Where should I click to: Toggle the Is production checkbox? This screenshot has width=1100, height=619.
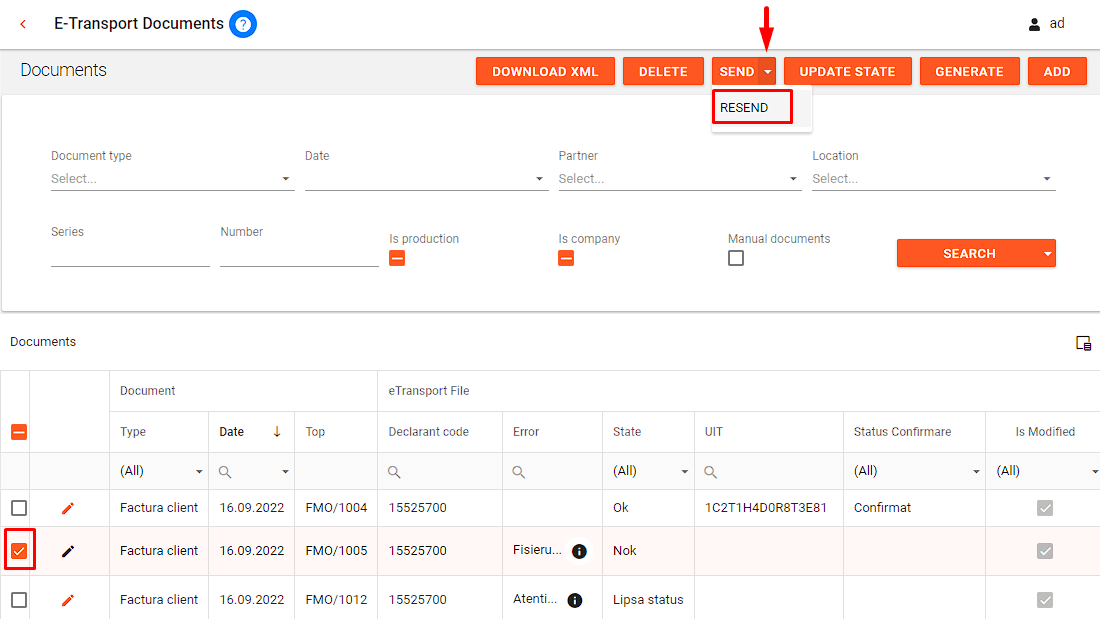(397, 258)
